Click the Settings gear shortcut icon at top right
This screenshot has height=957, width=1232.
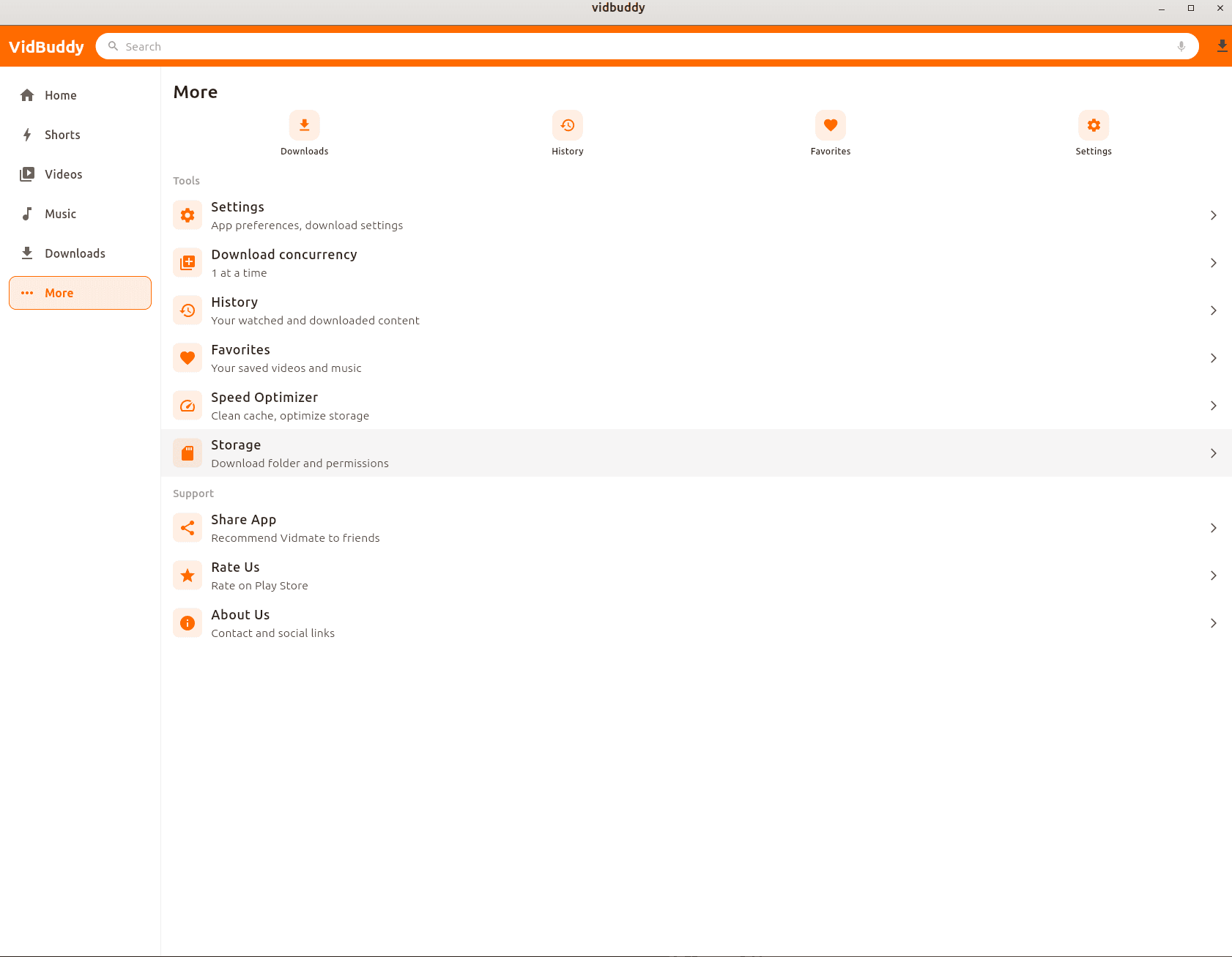click(x=1094, y=125)
